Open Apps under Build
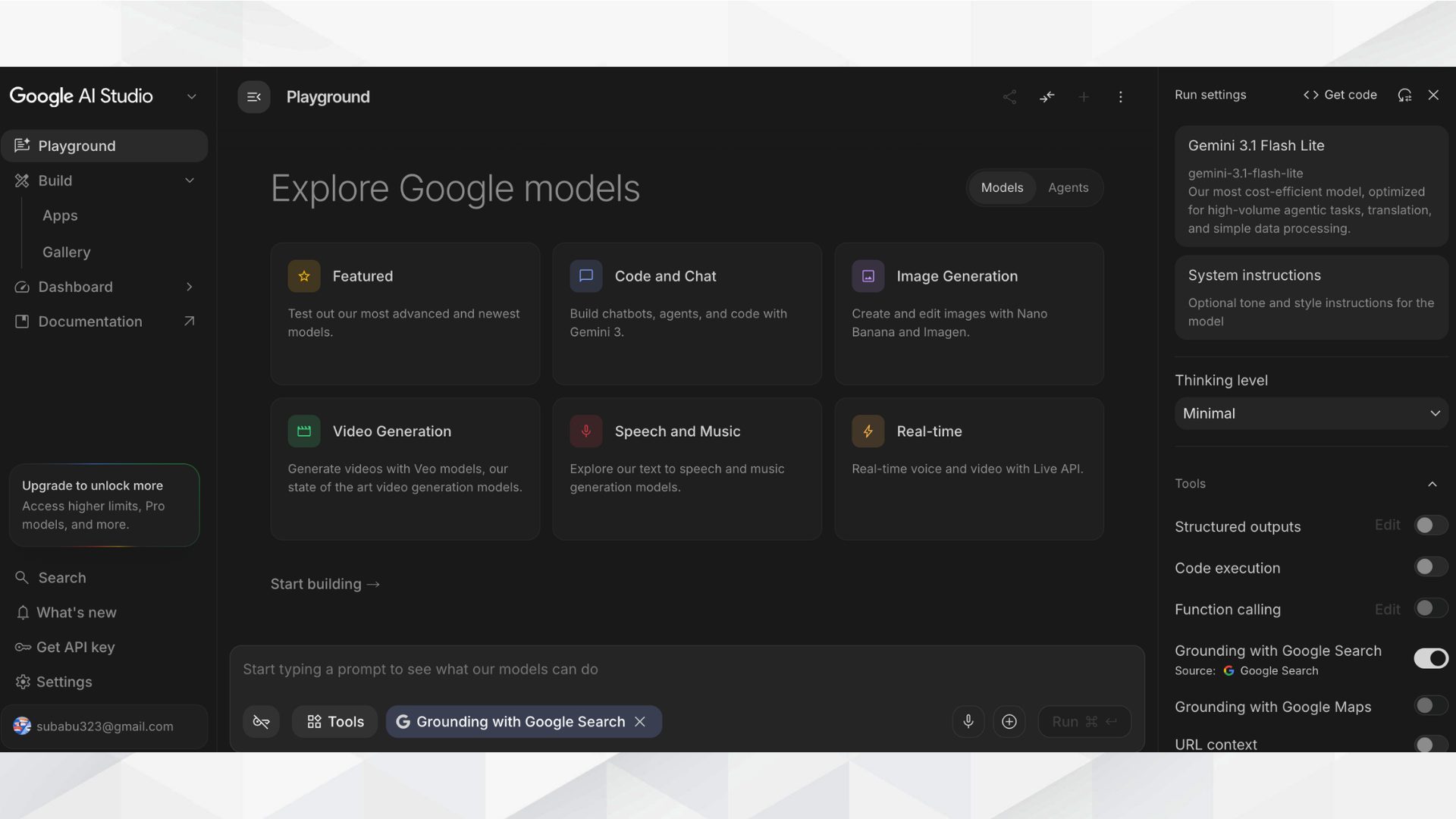This screenshot has height=819, width=1456. (x=60, y=215)
